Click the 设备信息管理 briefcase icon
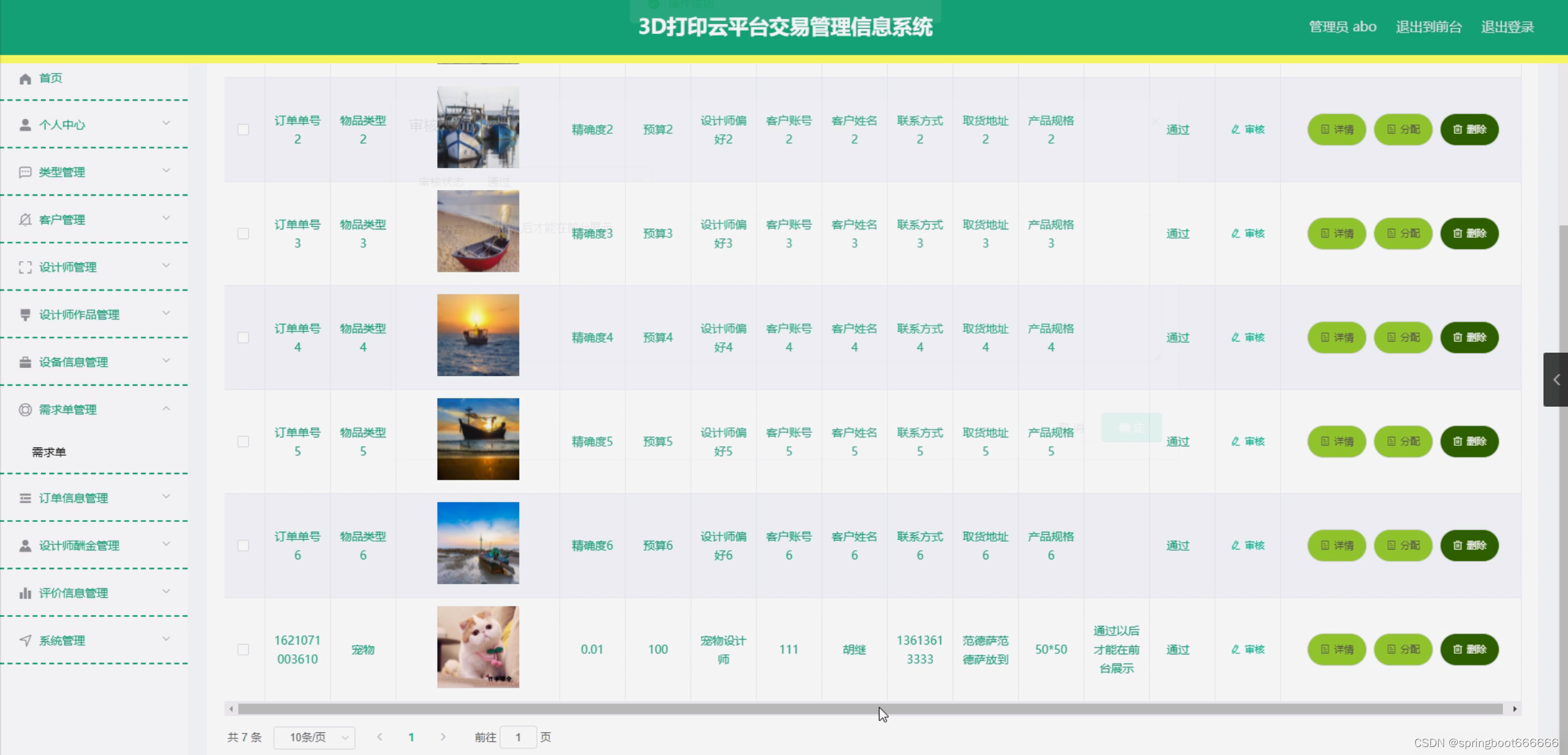Image resolution: width=1568 pixels, height=755 pixels. tap(25, 362)
